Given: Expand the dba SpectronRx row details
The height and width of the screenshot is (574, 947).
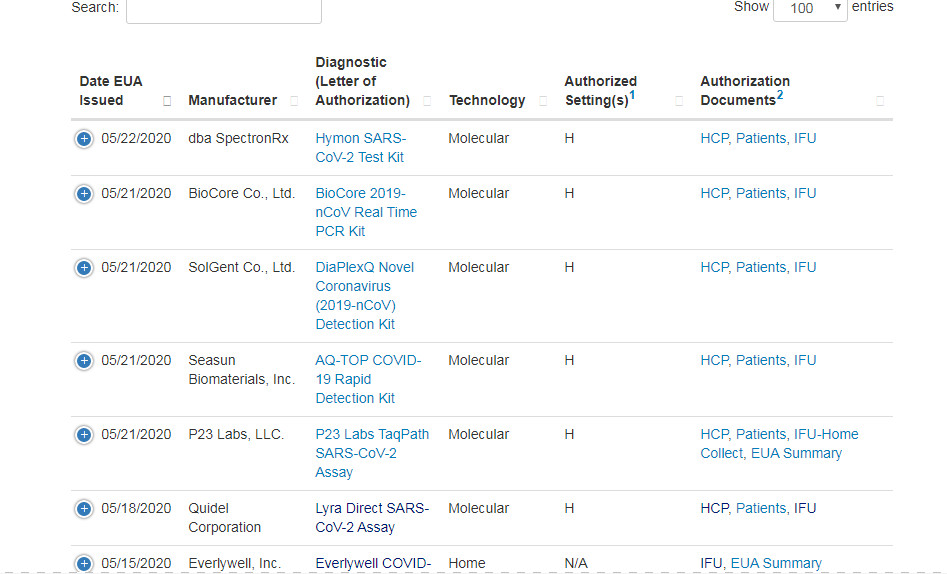Looking at the screenshot, I should tap(84, 139).
